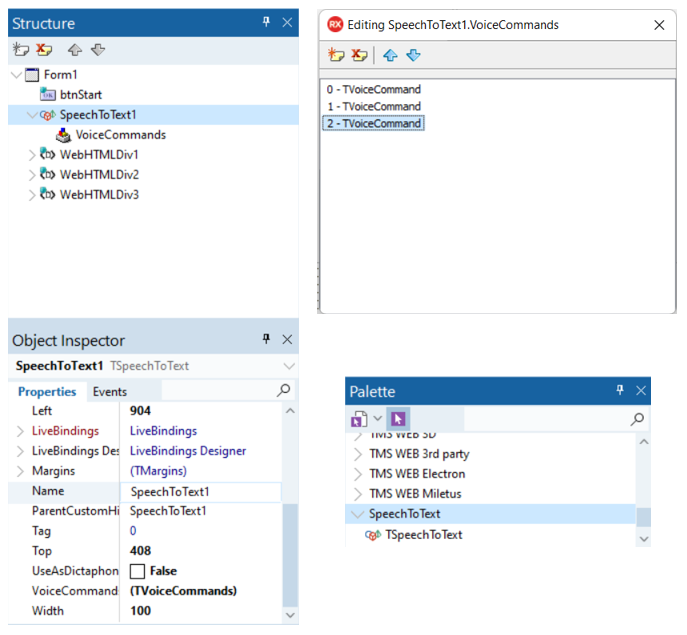Click the Object Inspector search magnifier icon
Image resolution: width=687 pixels, height=635 pixels.
point(283,390)
